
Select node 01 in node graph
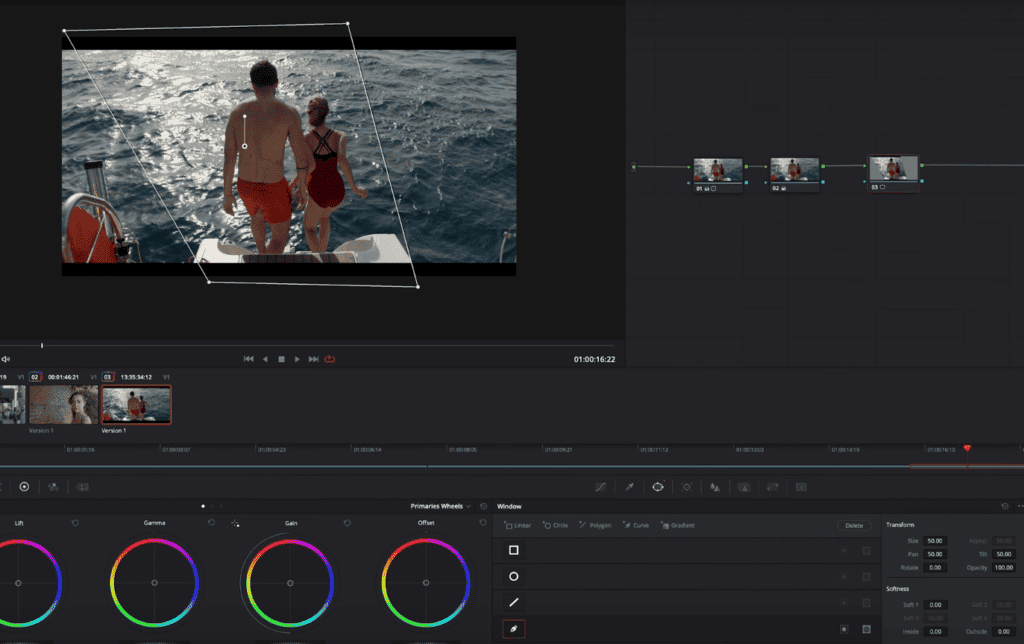click(x=718, y=175)
